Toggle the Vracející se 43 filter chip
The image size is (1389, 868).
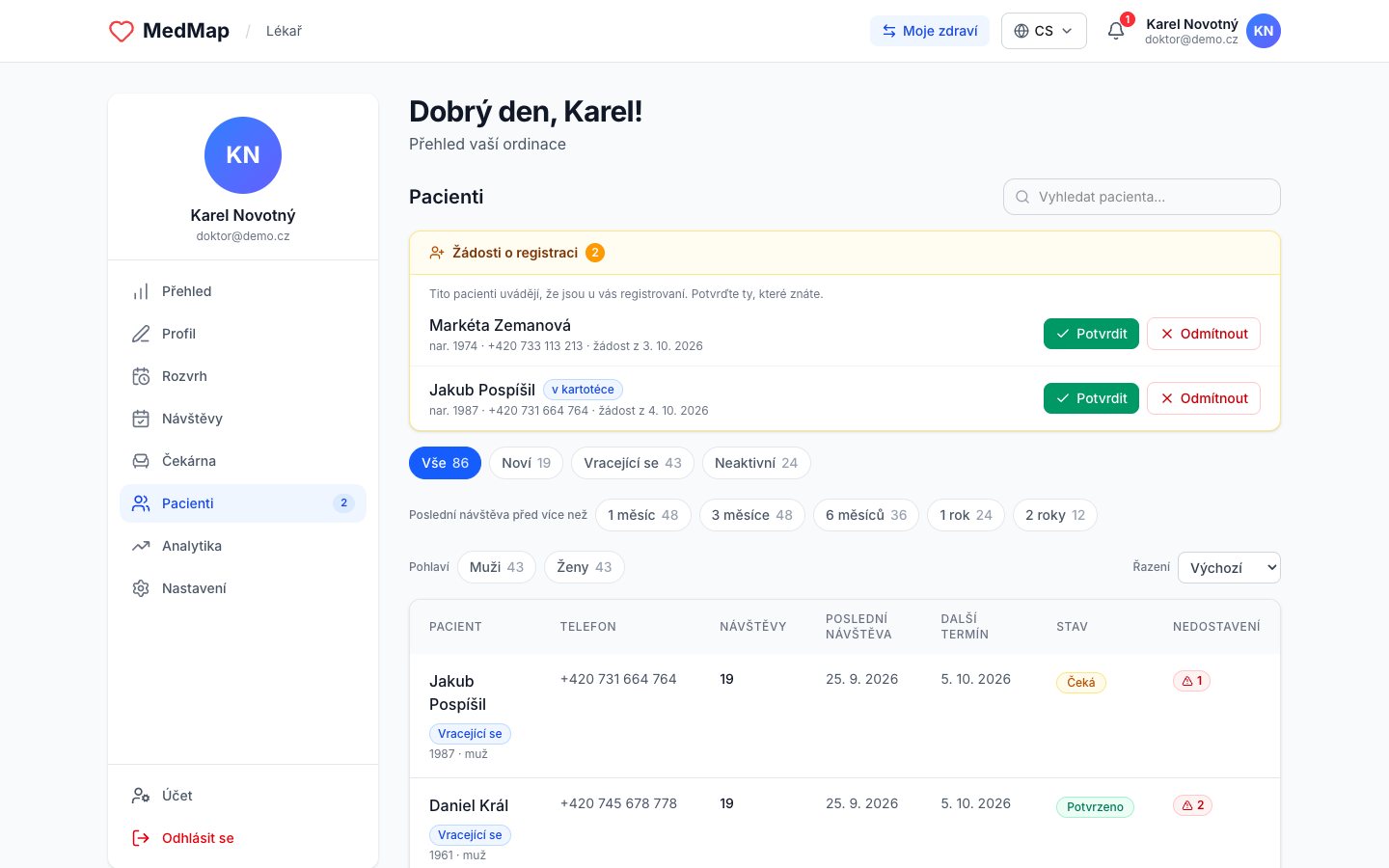pos(633,463)
